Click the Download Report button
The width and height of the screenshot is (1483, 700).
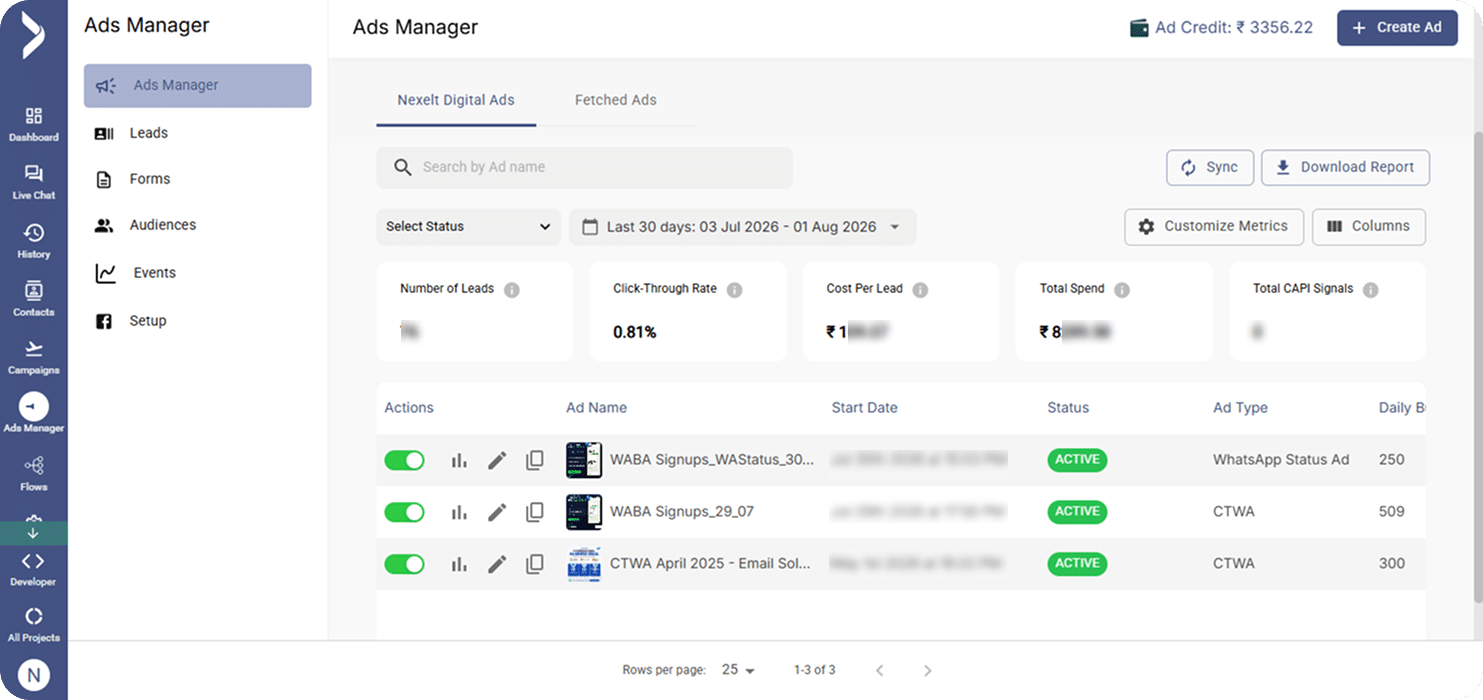pos(1345,168)
